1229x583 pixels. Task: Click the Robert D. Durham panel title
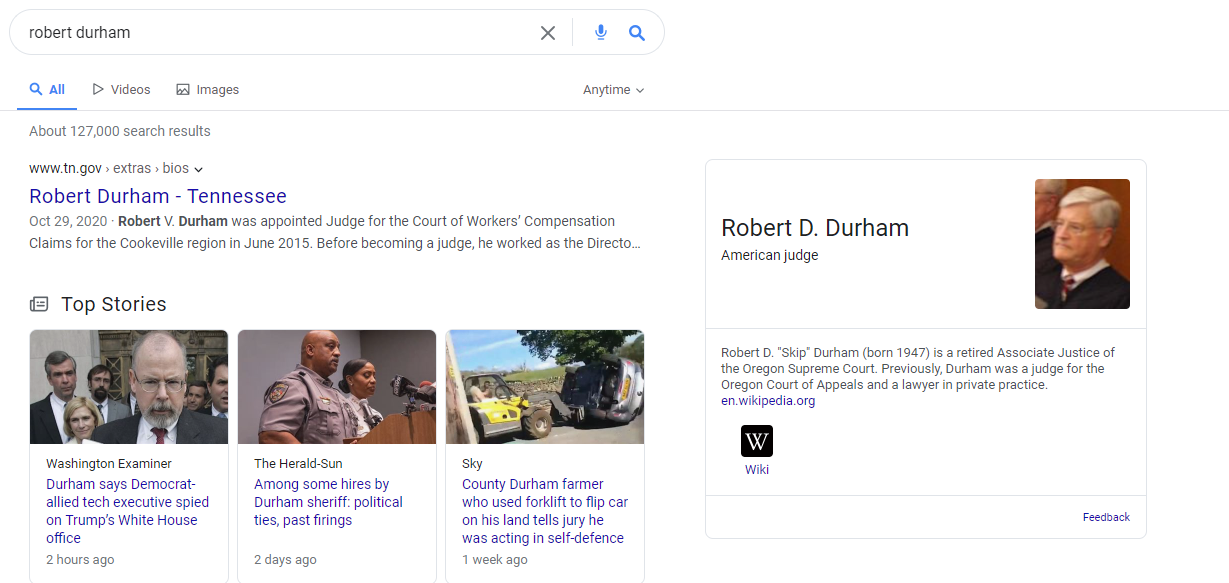[x=815, y=228]
